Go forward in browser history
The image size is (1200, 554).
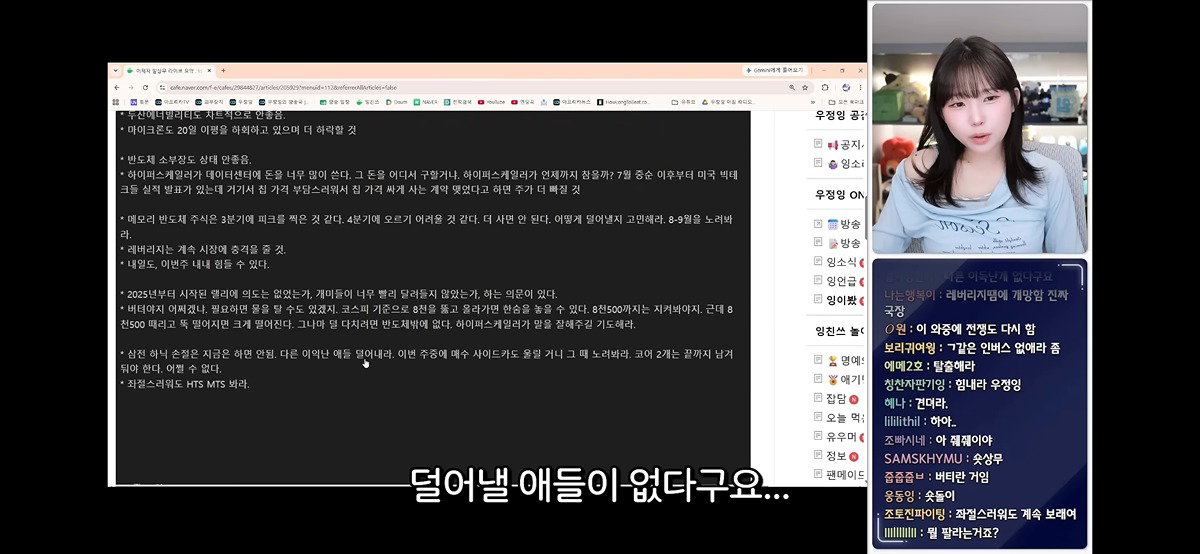[x=131, y=87]
